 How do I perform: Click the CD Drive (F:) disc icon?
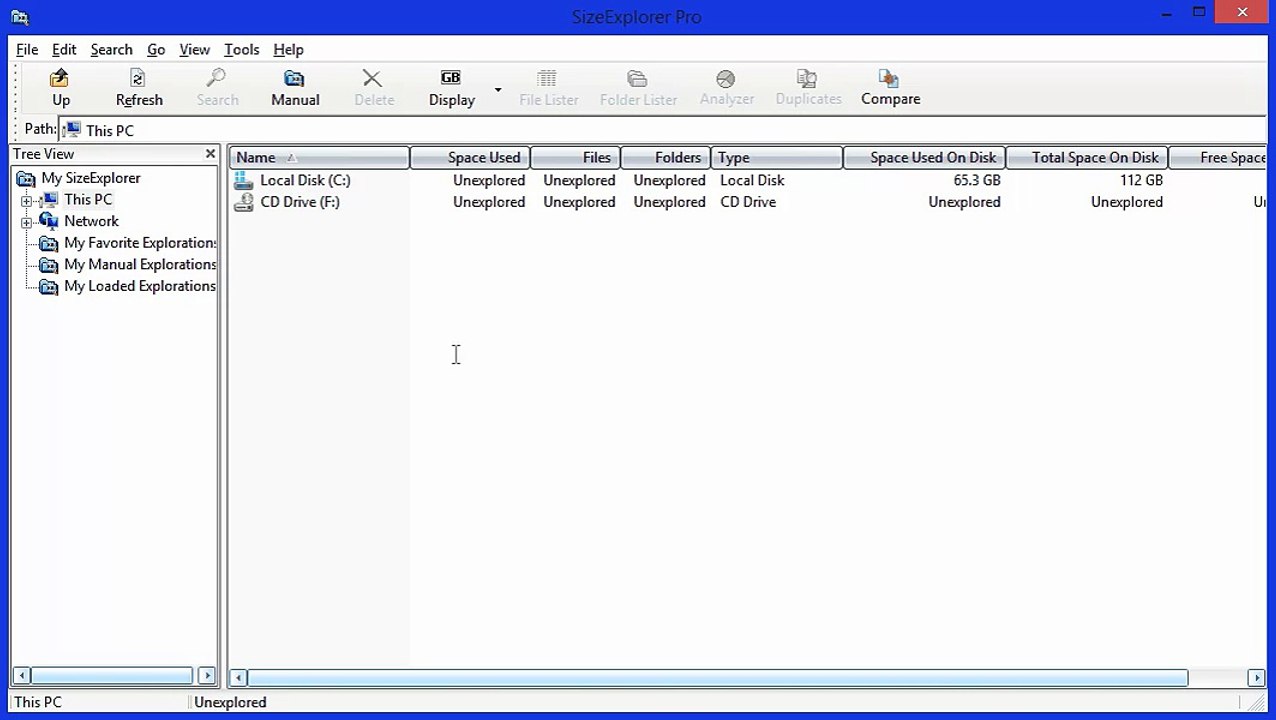tap(243, 202)
